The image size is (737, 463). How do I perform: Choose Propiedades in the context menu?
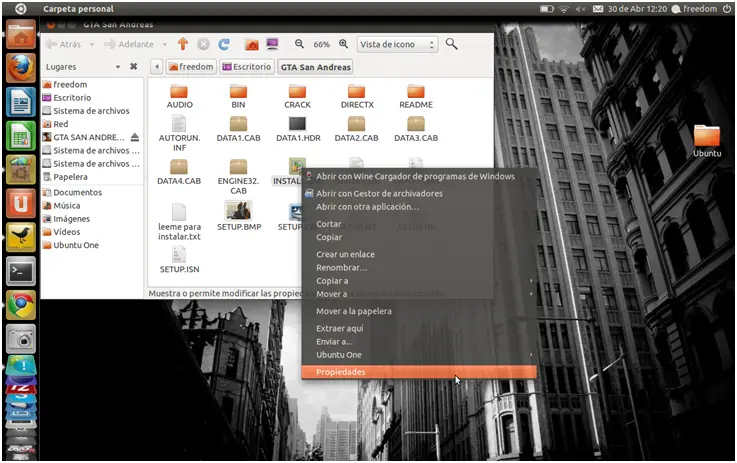[419, 372]
